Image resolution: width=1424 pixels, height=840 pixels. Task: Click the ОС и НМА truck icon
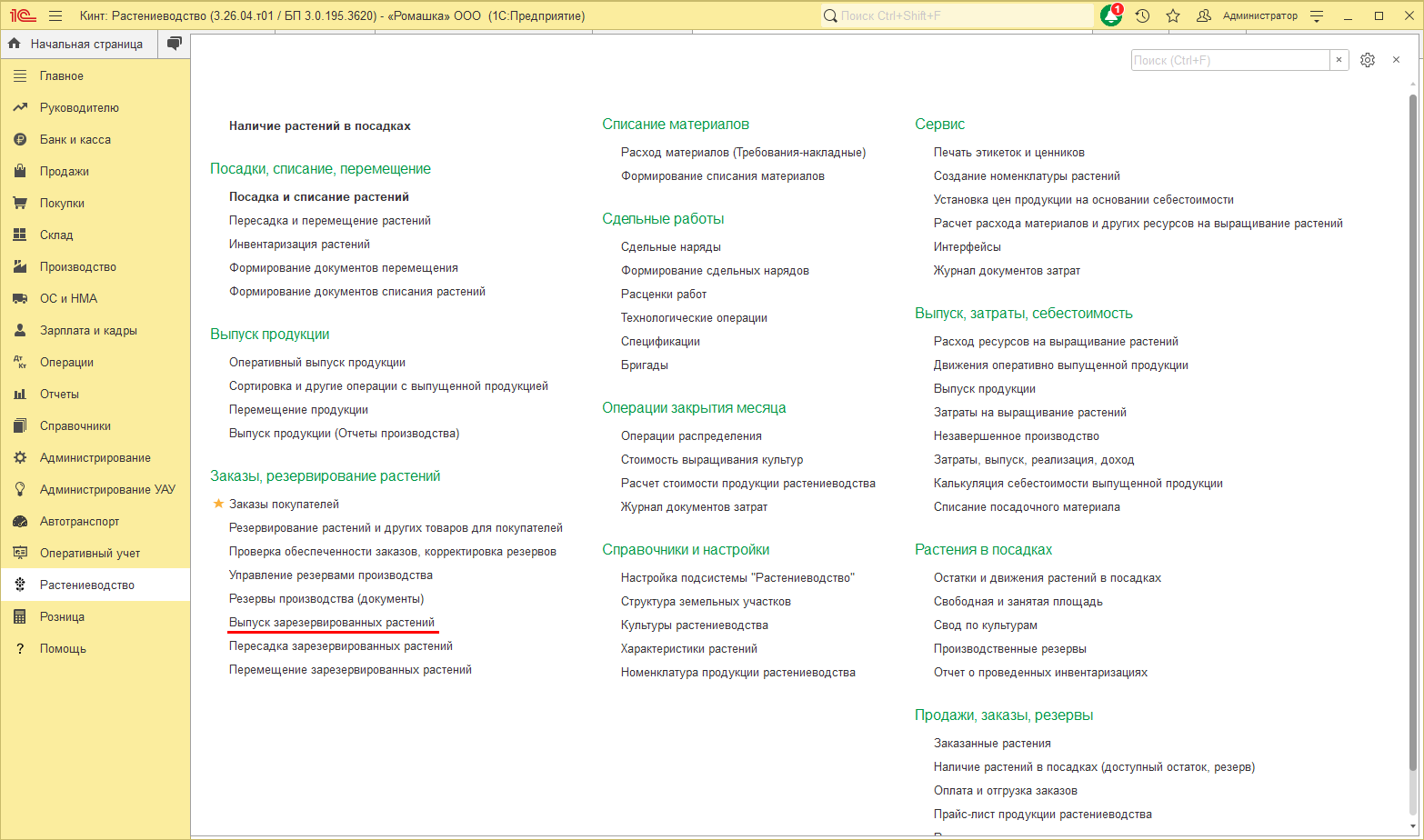tap(20, 299)
